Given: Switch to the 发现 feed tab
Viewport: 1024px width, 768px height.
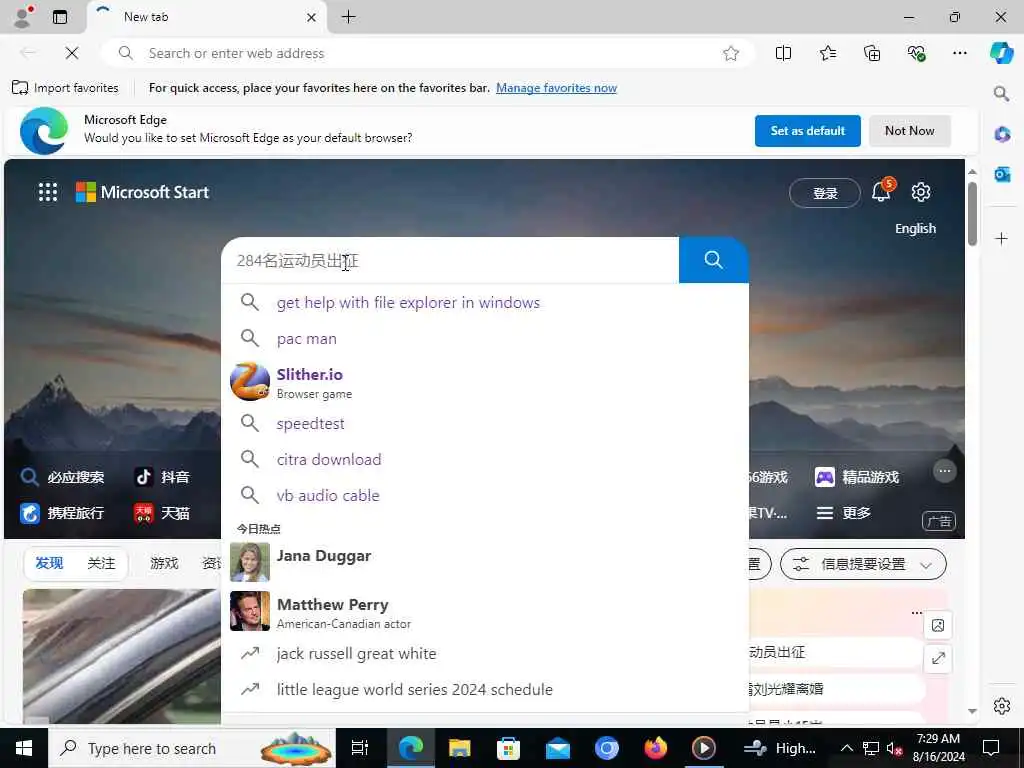Looking at the screenshot, I should click(49, 563).
